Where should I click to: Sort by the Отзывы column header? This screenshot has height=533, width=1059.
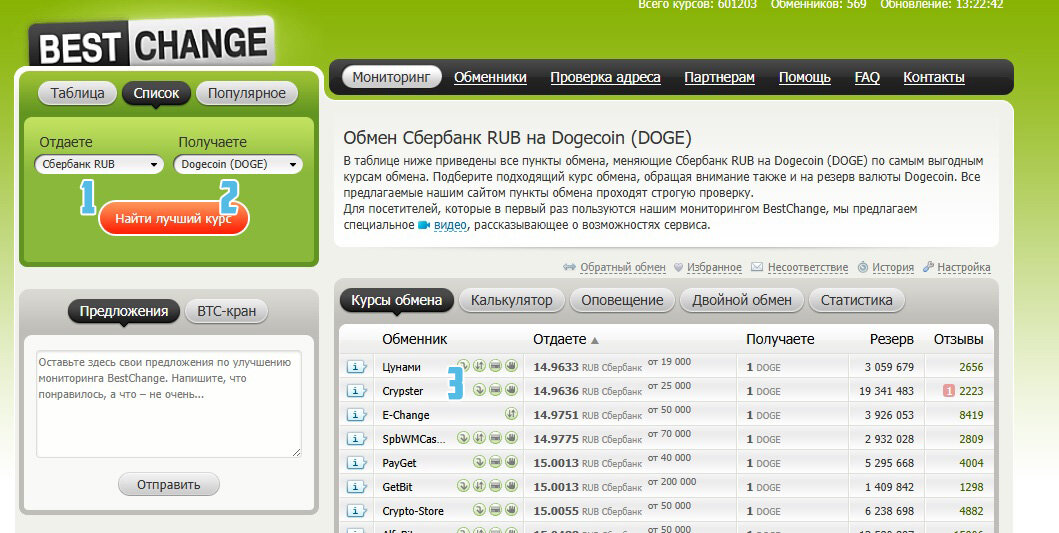[958, 339]
